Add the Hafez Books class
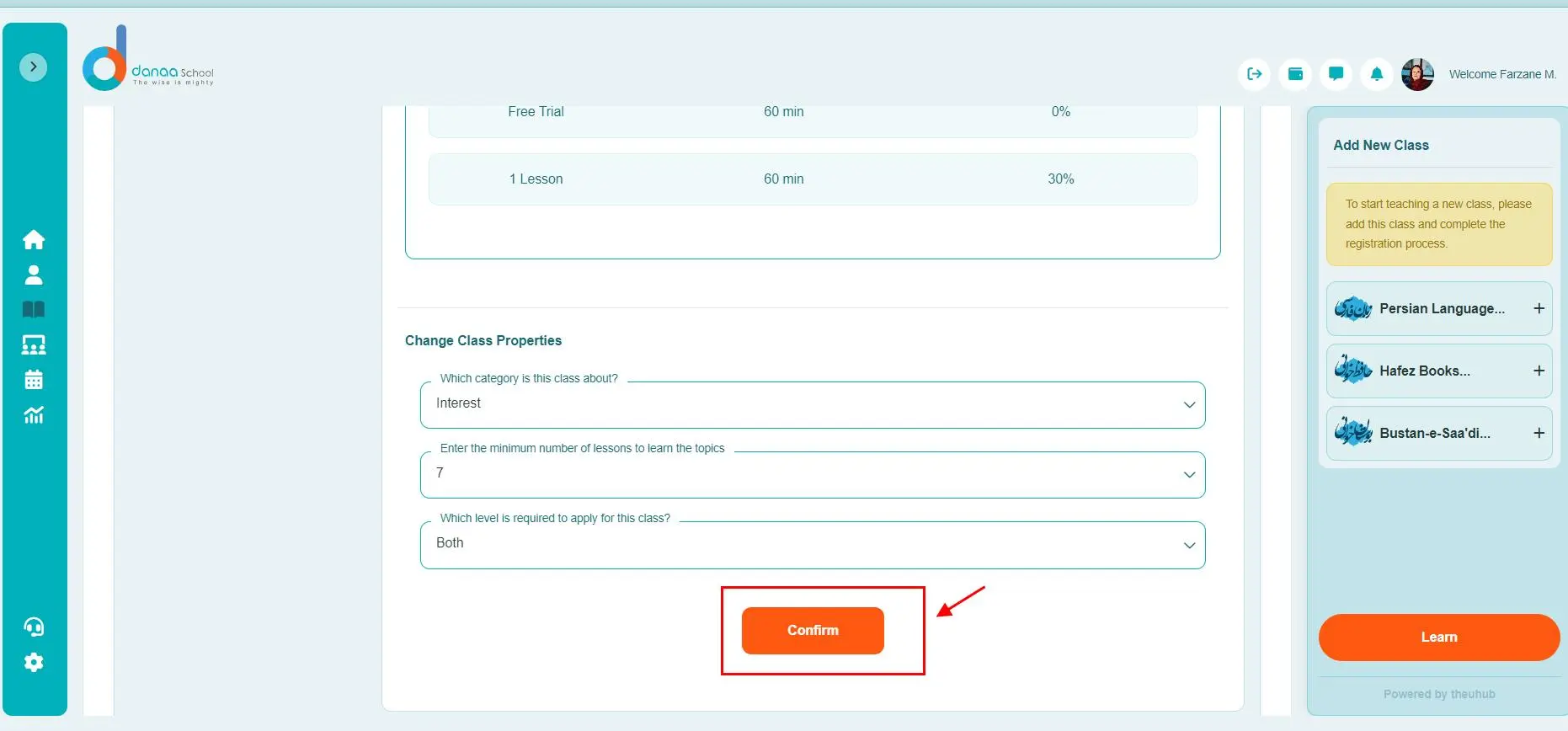This screenshot has width=1568, height=731. pos(1539,371)
